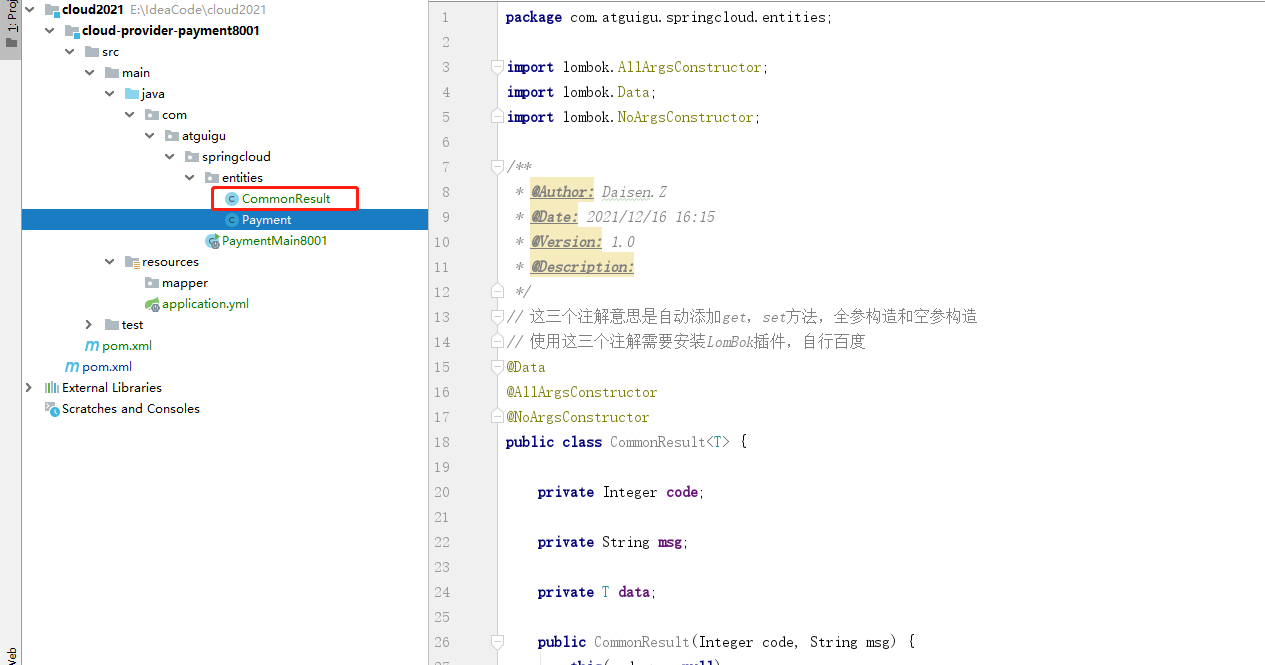Click the main folder icon
This screenshot has height=665, width=1265.
(x=112, y=72)
